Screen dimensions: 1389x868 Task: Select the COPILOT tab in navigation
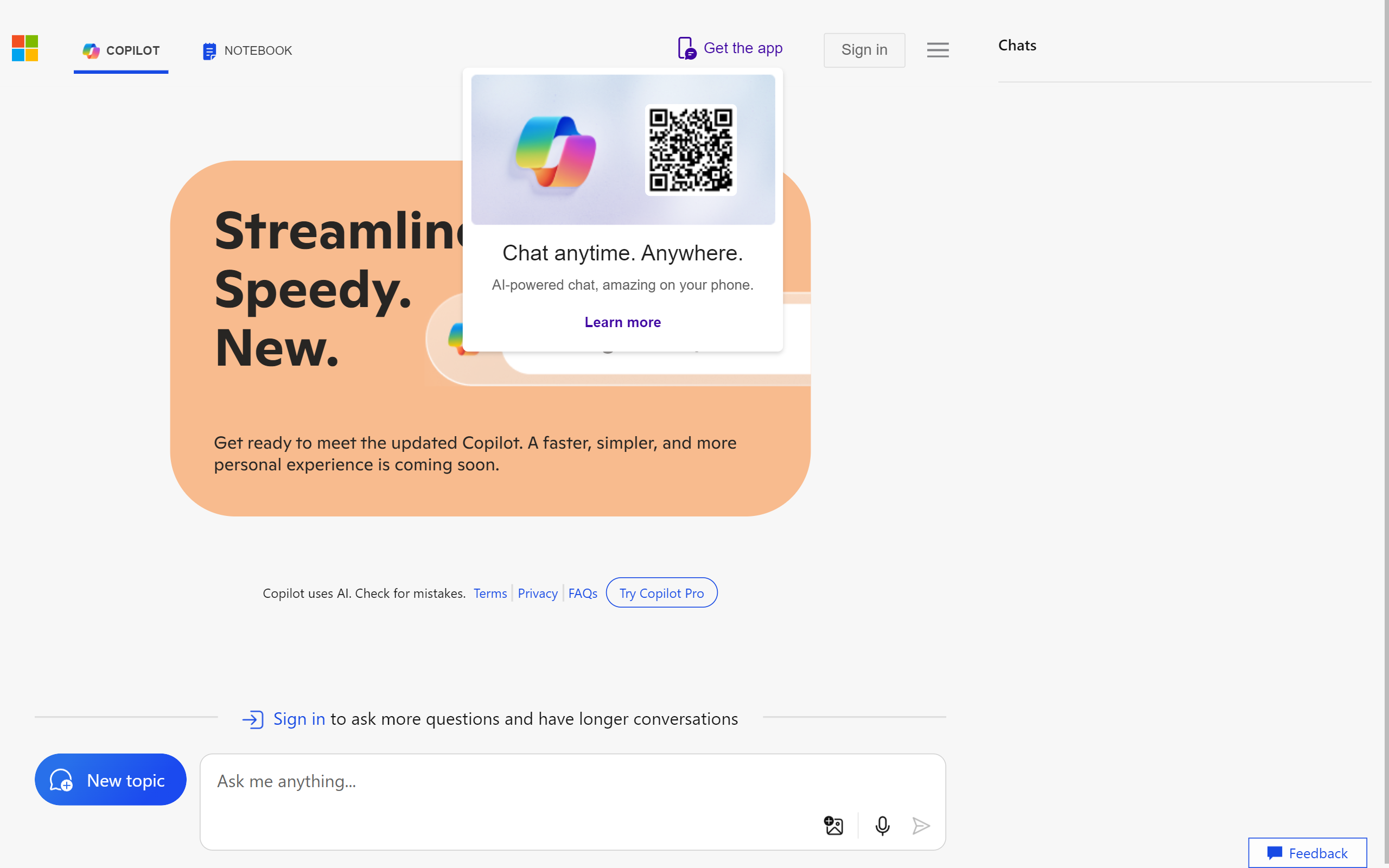coord(121,50)
